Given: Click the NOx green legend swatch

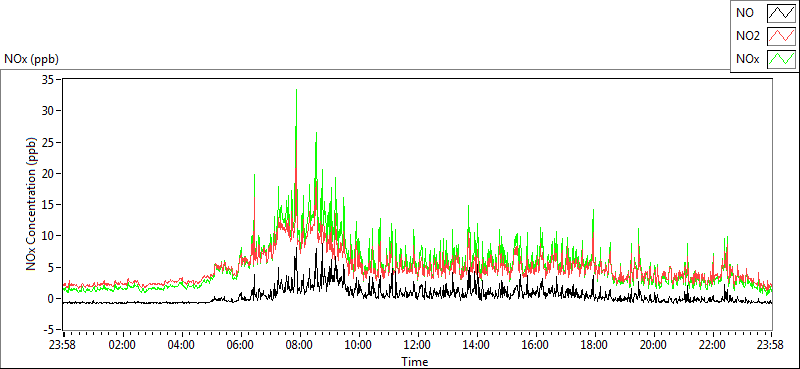Looking at the screenshot, I should 781,59.
